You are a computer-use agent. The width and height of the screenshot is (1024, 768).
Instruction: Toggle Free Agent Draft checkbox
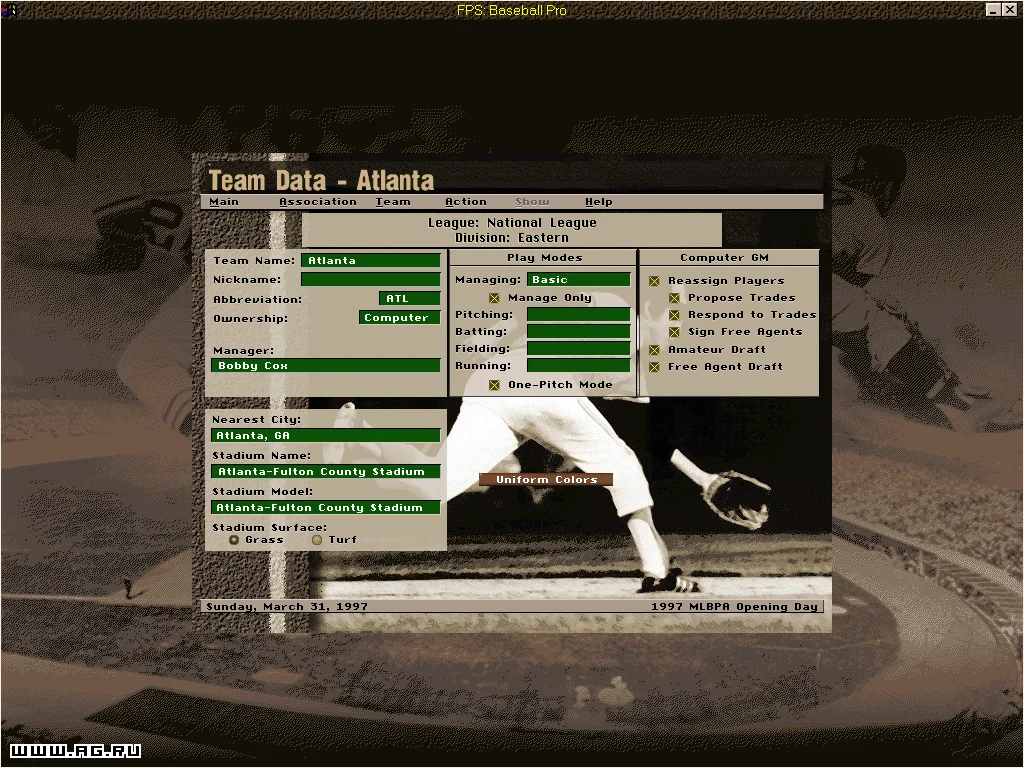654,367
